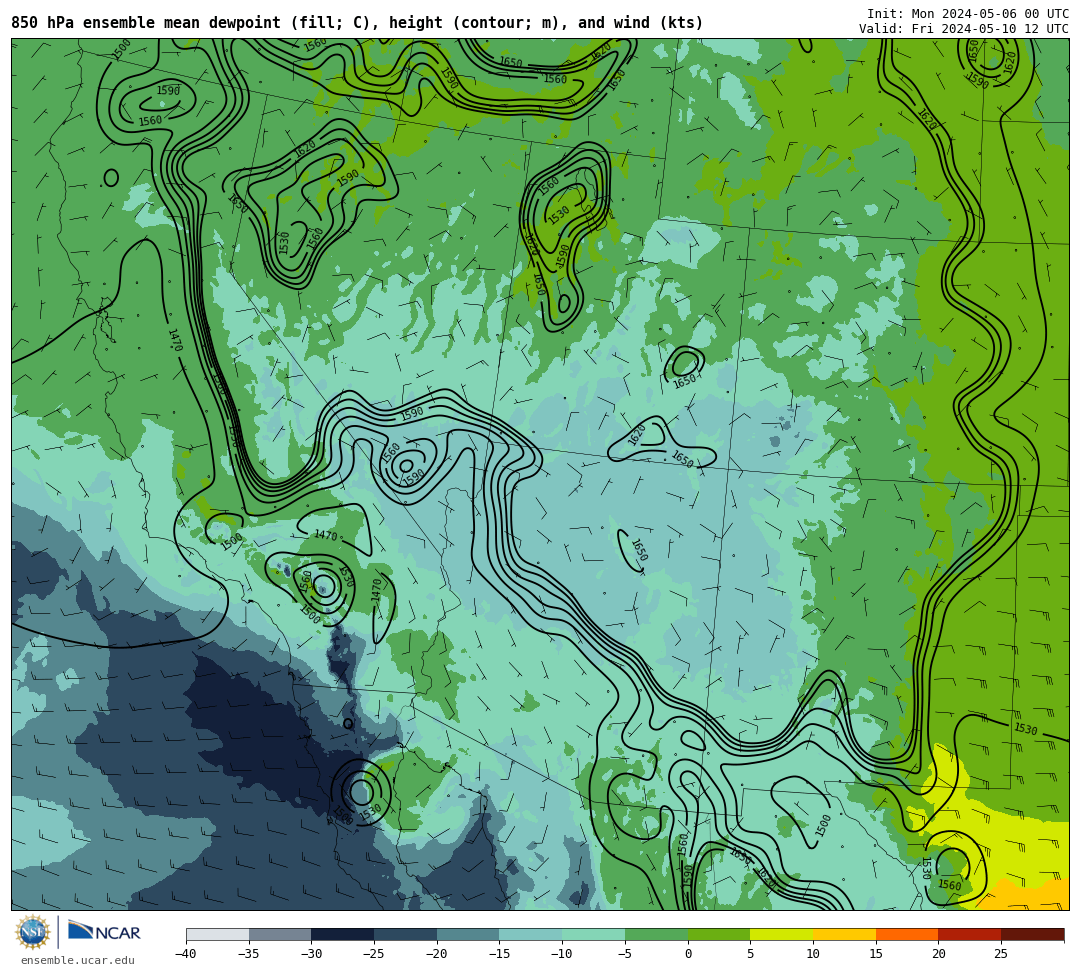Viewport: 1080px width, 973px height.
Task: Click the -15 colorbar tick label
Action: coord(499,954)
